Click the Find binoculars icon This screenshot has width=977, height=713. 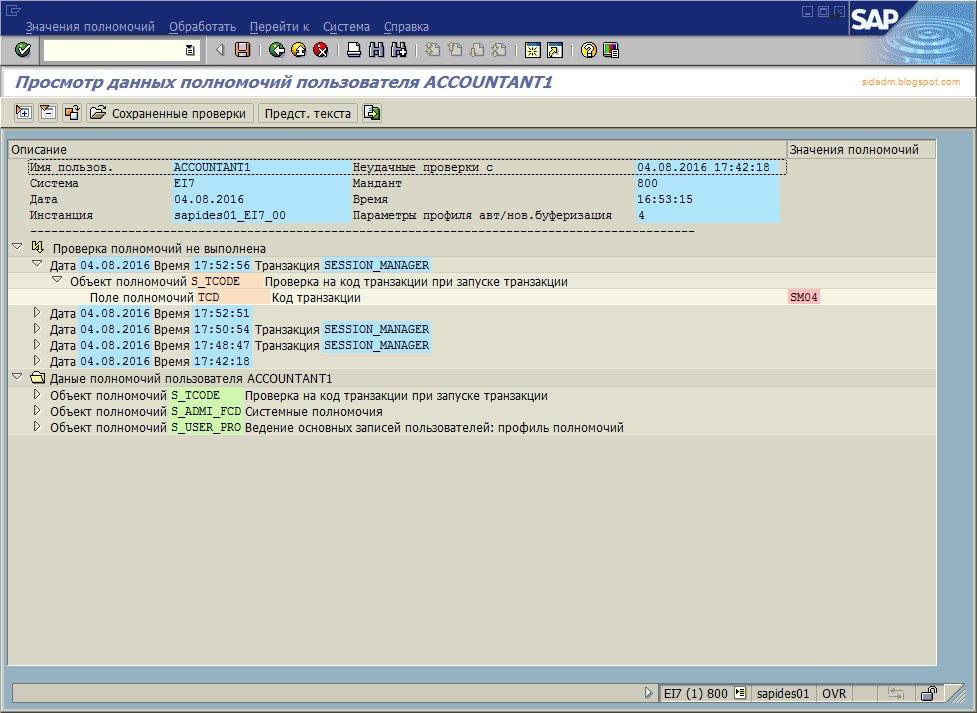(376, 50)
